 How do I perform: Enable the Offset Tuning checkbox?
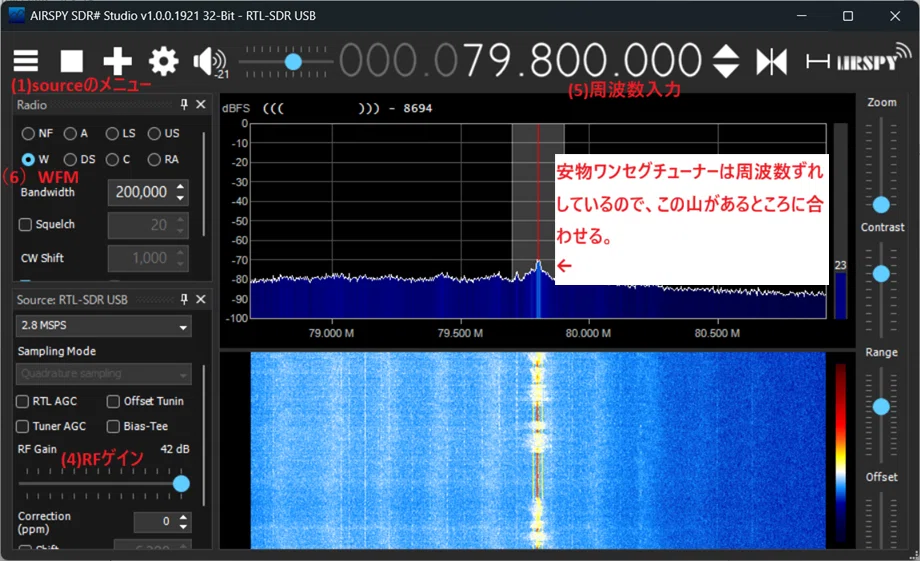(x=113, y=401)
